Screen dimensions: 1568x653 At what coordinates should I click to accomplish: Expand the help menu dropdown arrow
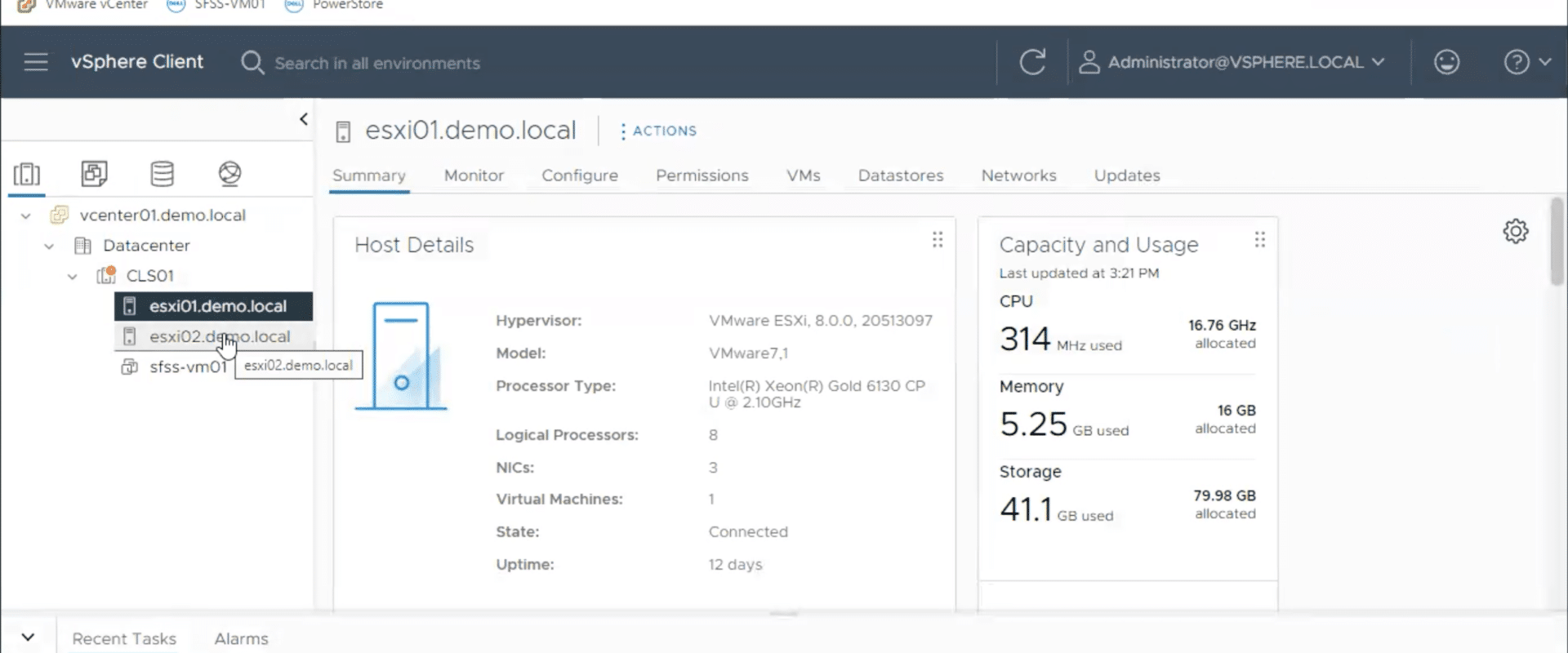(x=1544, y=61)
